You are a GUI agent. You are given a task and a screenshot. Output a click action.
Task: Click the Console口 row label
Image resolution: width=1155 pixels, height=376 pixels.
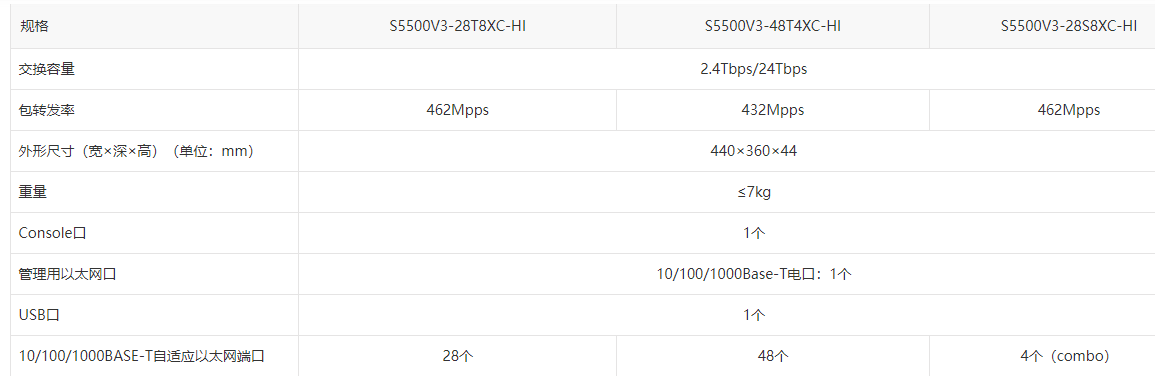click(x=53, y=233)
